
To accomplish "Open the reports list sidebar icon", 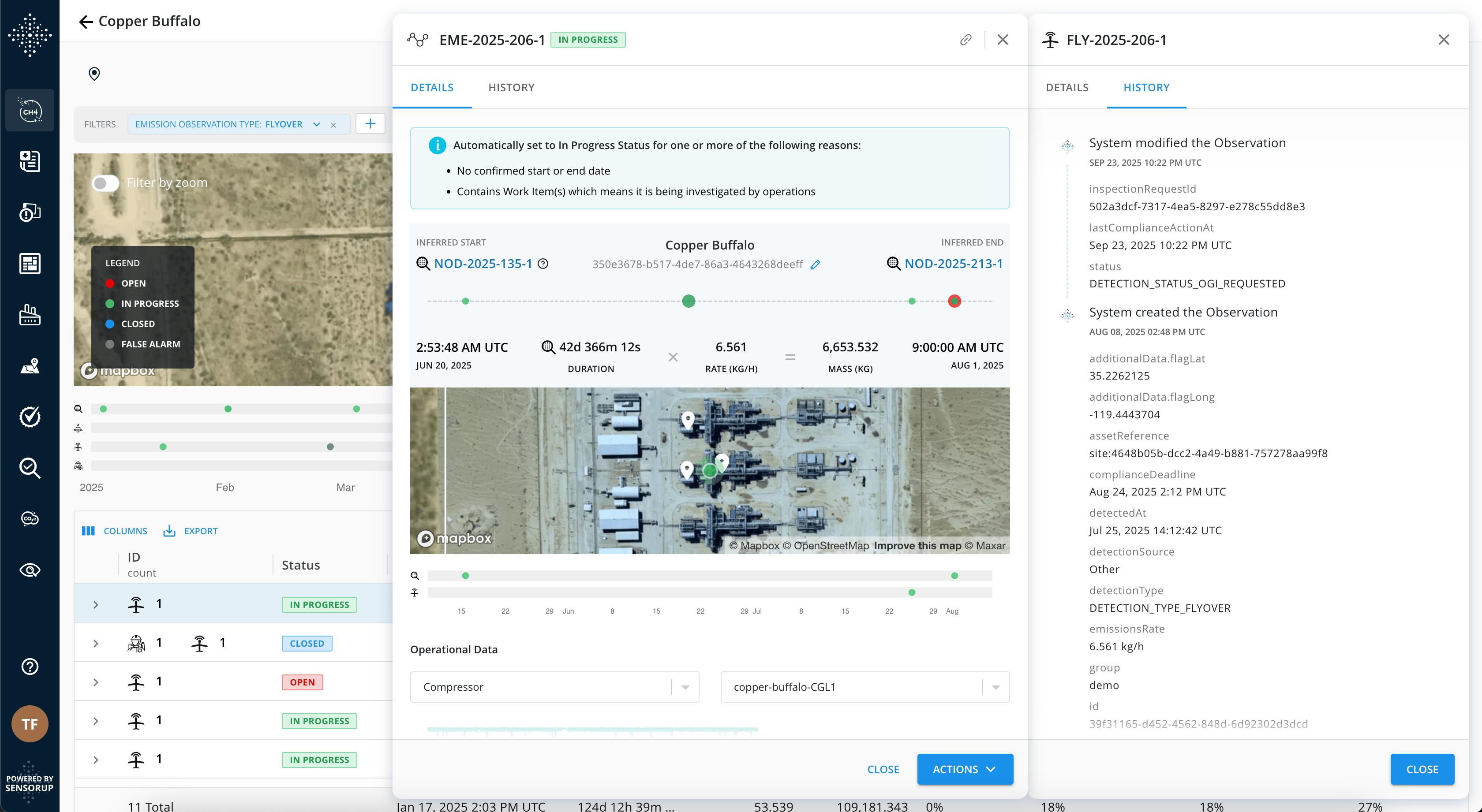I will pos(30,162).
